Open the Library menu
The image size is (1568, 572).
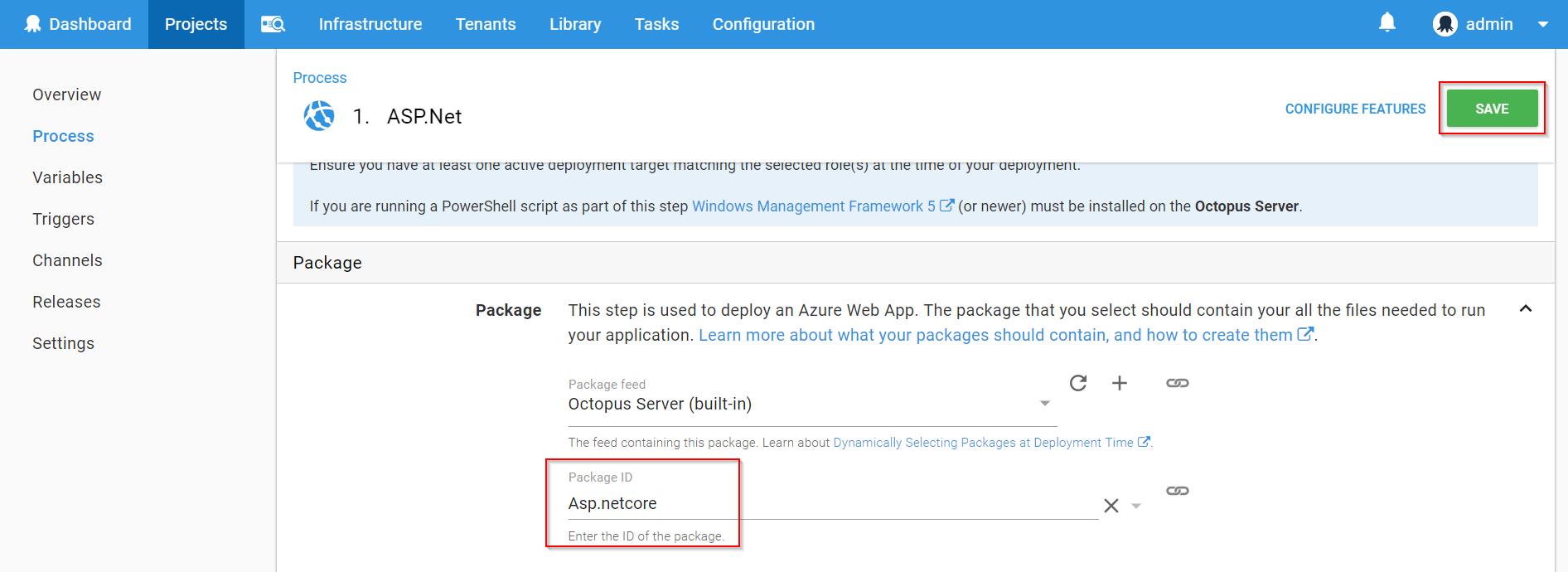click(575, 24)
